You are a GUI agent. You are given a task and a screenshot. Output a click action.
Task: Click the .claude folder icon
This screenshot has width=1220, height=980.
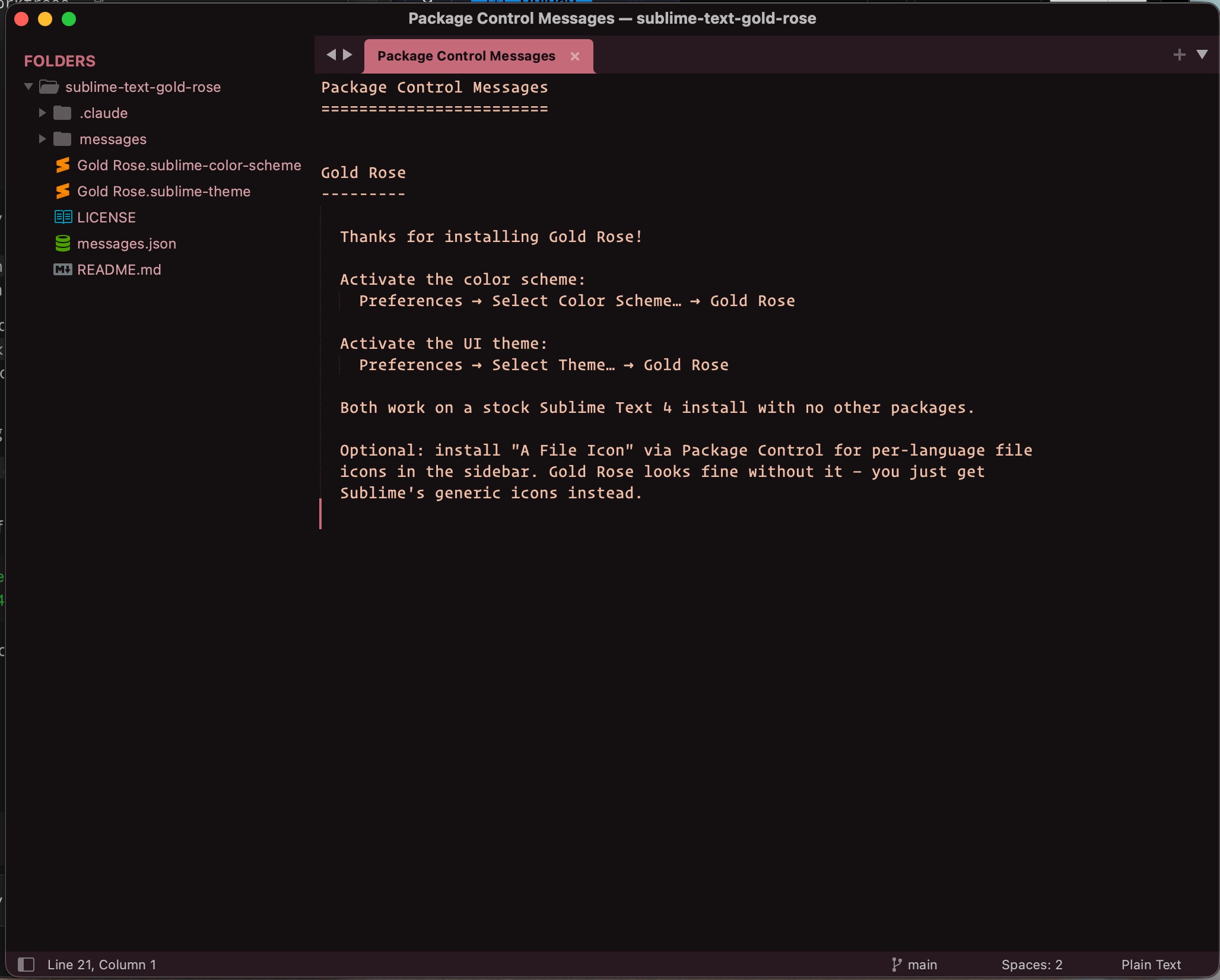[62, 113]
